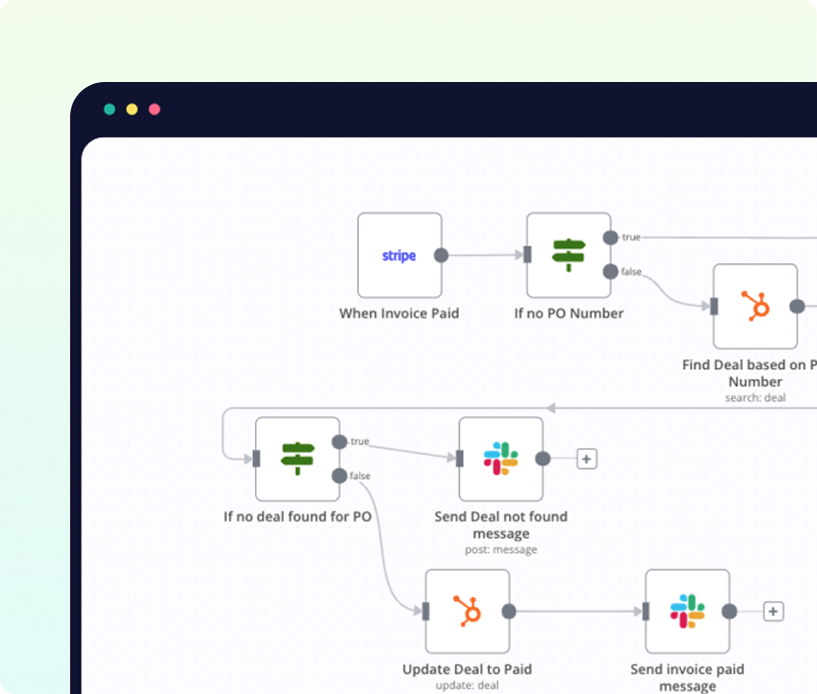This screenshot has height=694, width=817.
Task: Click the 'post: message' subtitle text
Action: click(501, 550)
